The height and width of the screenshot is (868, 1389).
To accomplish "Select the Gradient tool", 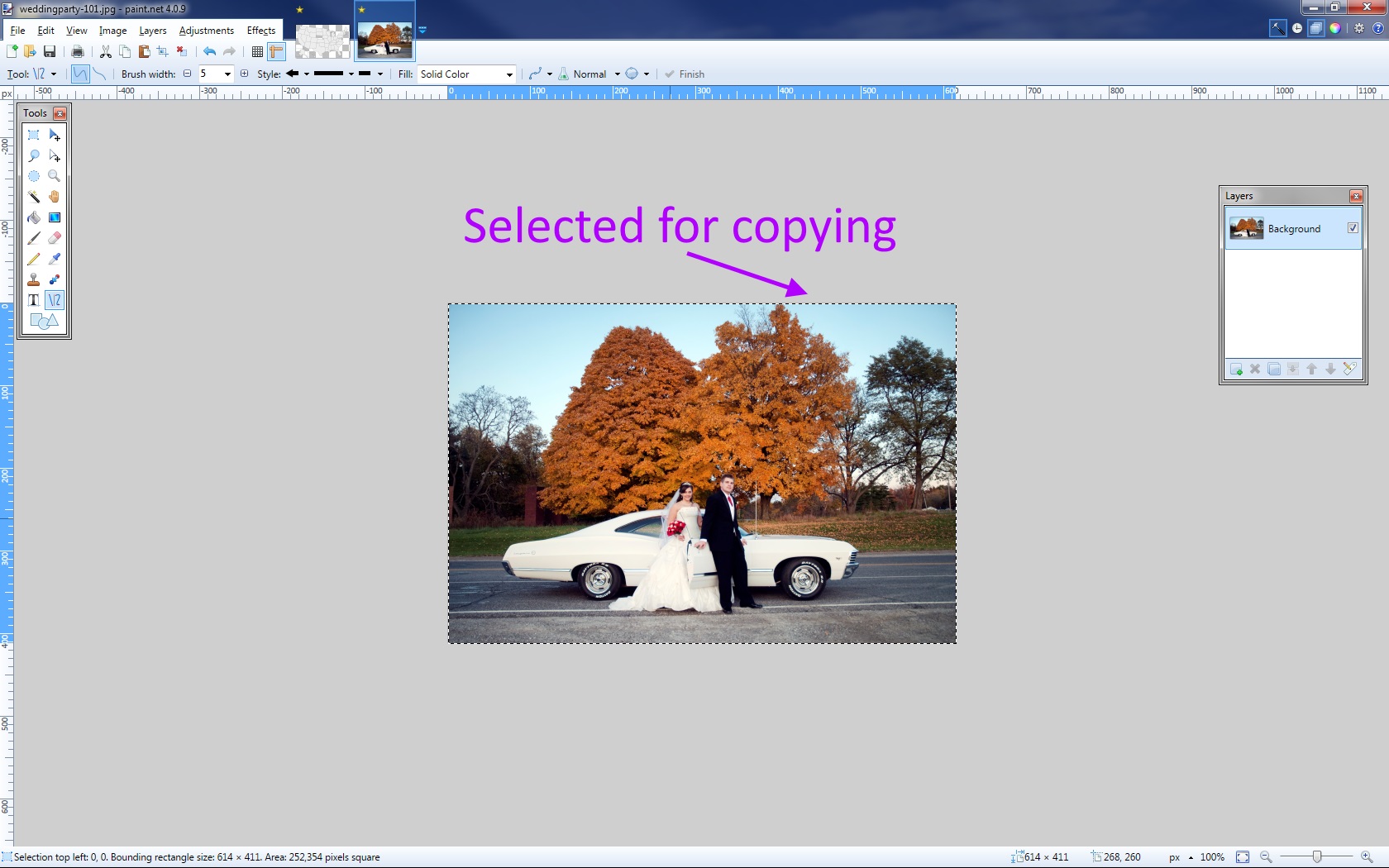I will click(55, 217).
